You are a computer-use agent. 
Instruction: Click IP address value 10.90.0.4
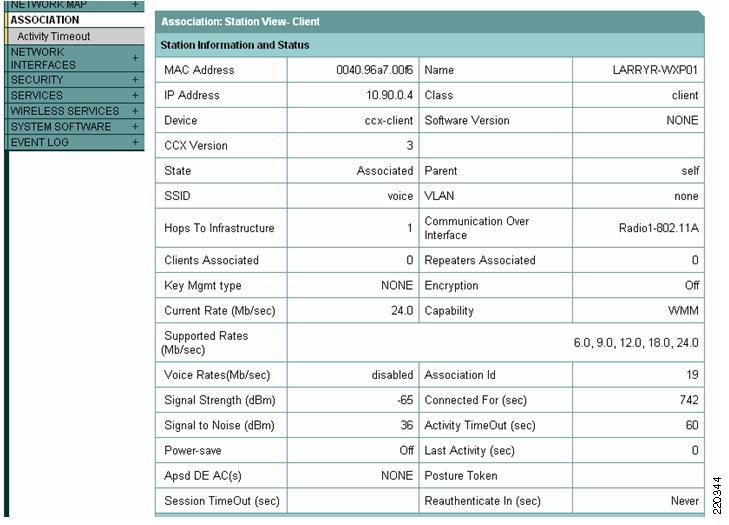pos(390,95)
